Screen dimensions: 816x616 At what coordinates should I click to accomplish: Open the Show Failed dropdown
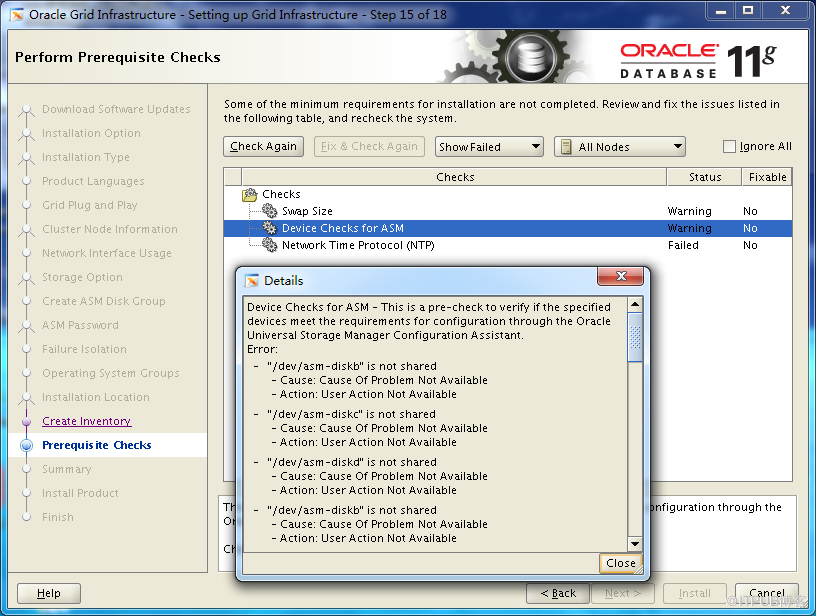click(x=489, y=147)
